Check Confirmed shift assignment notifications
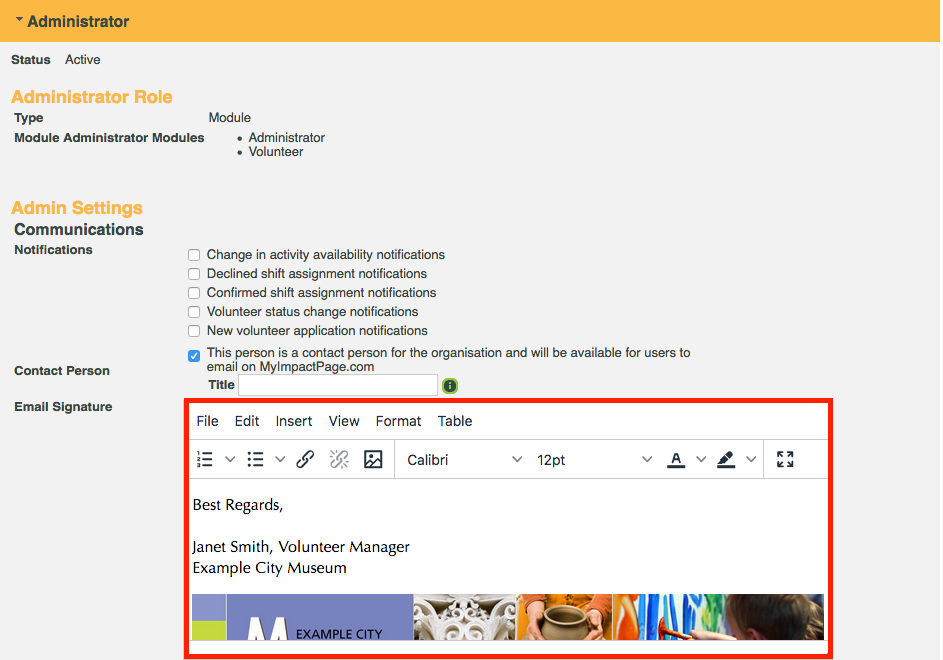The width and height of the screenshot is (943, 660). click(x=194, y=293)
